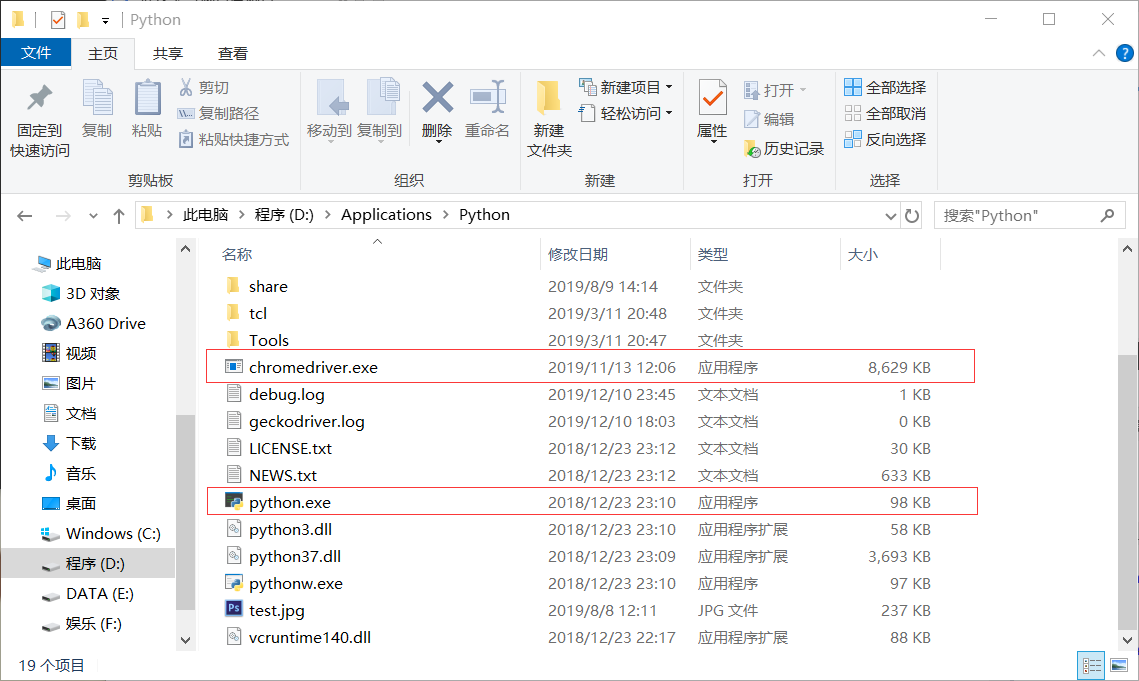Click the Delete red X icon
This screenshot has height=681, width=1139.
437,99
